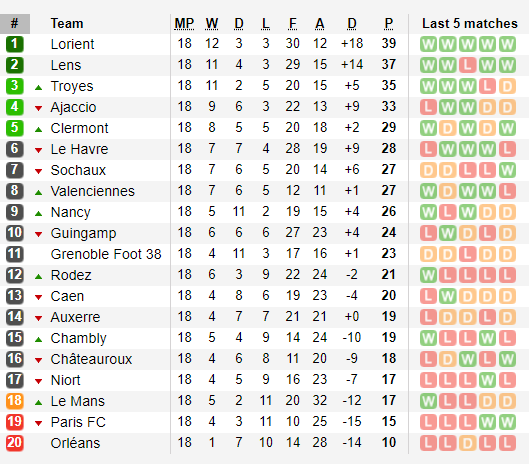Open the Lorient team link

pos(72,44)
